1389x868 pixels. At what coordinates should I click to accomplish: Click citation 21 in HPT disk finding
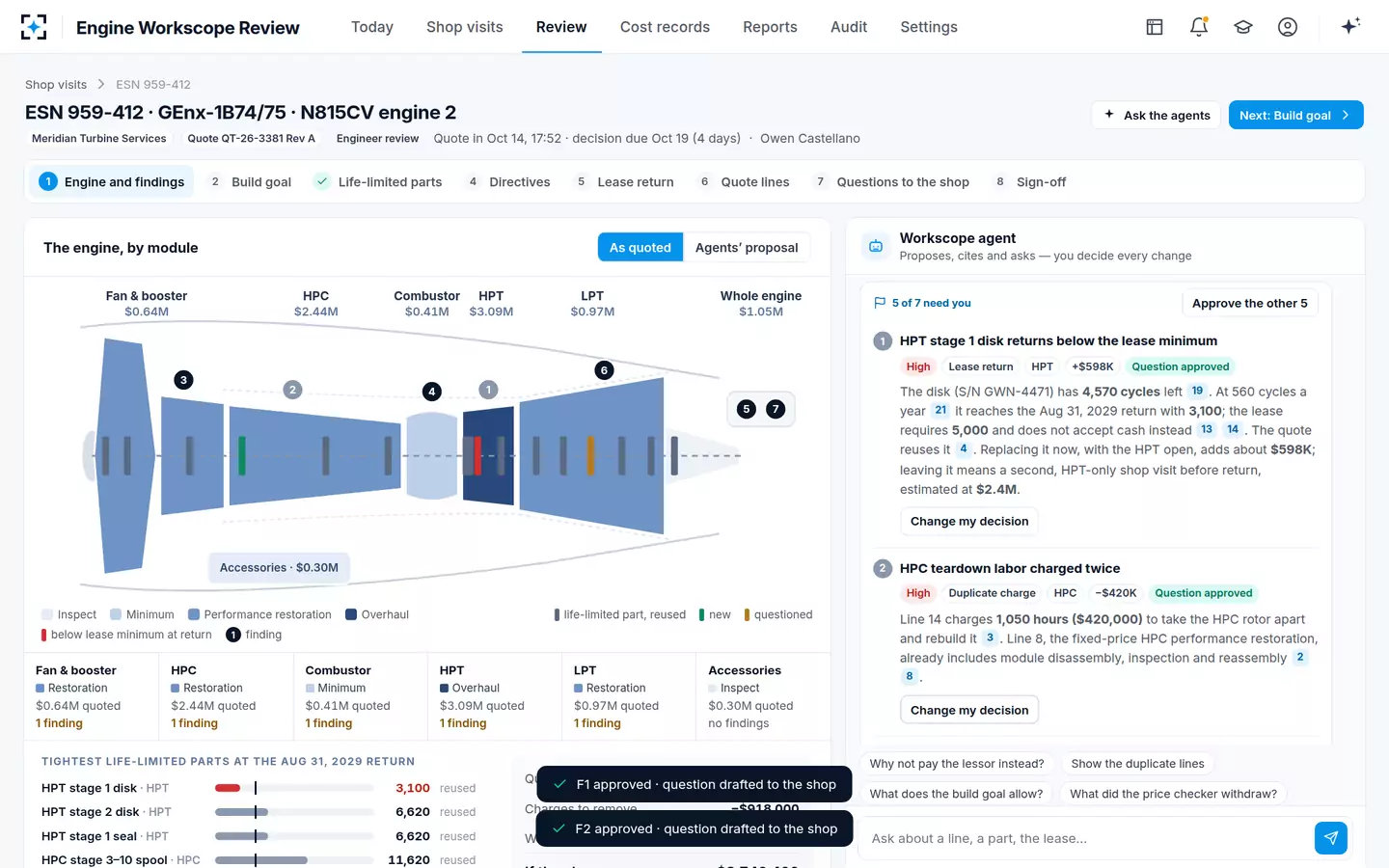tap(940, 410)
